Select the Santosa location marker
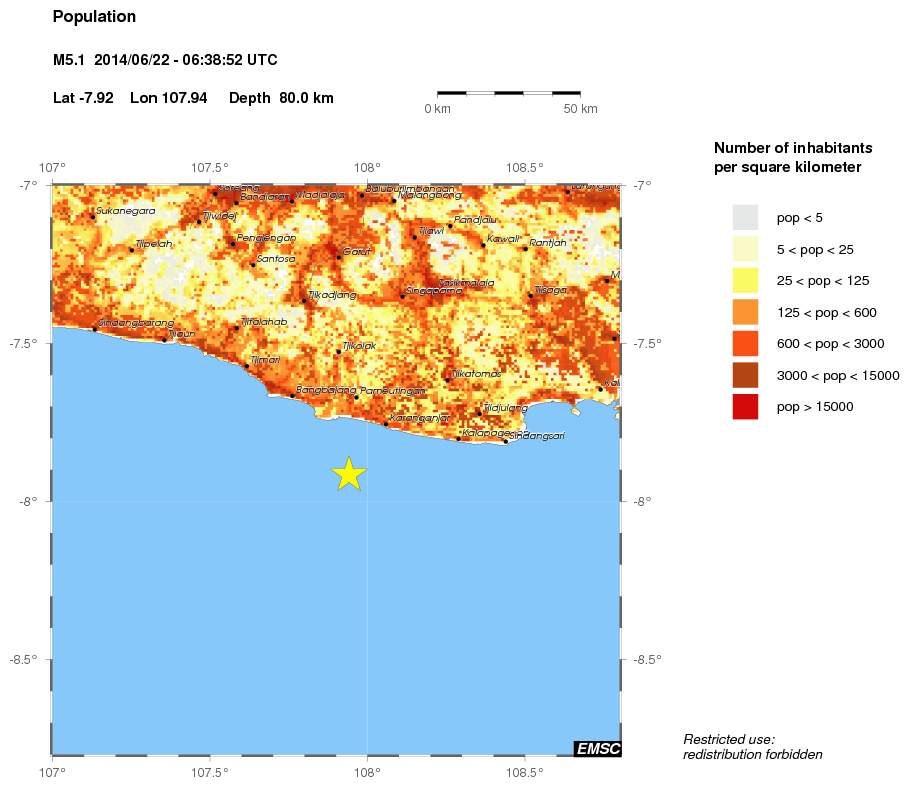The image size is (910, 787). (x=253, y=263)
